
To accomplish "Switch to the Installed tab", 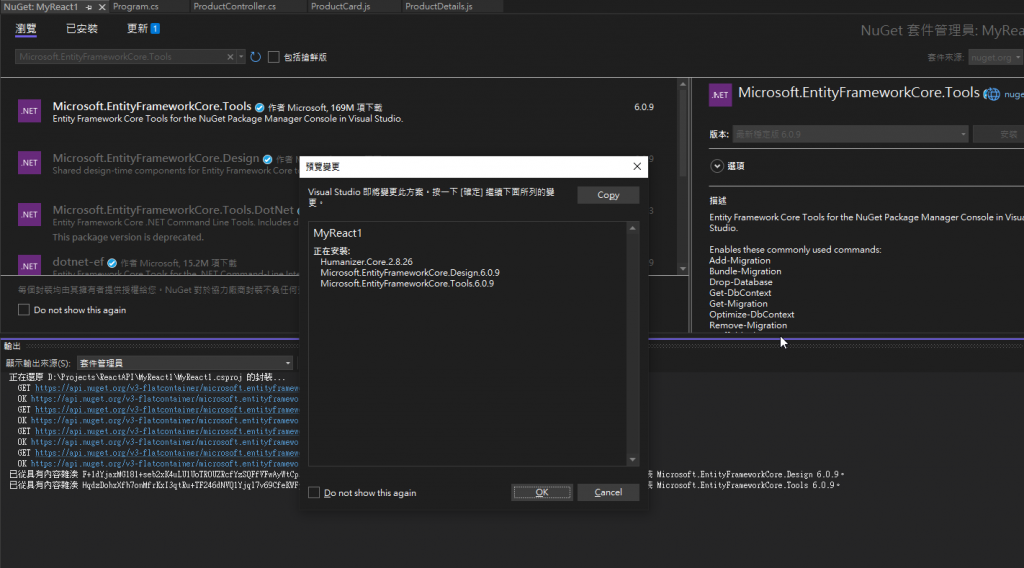I will point(82,29).
